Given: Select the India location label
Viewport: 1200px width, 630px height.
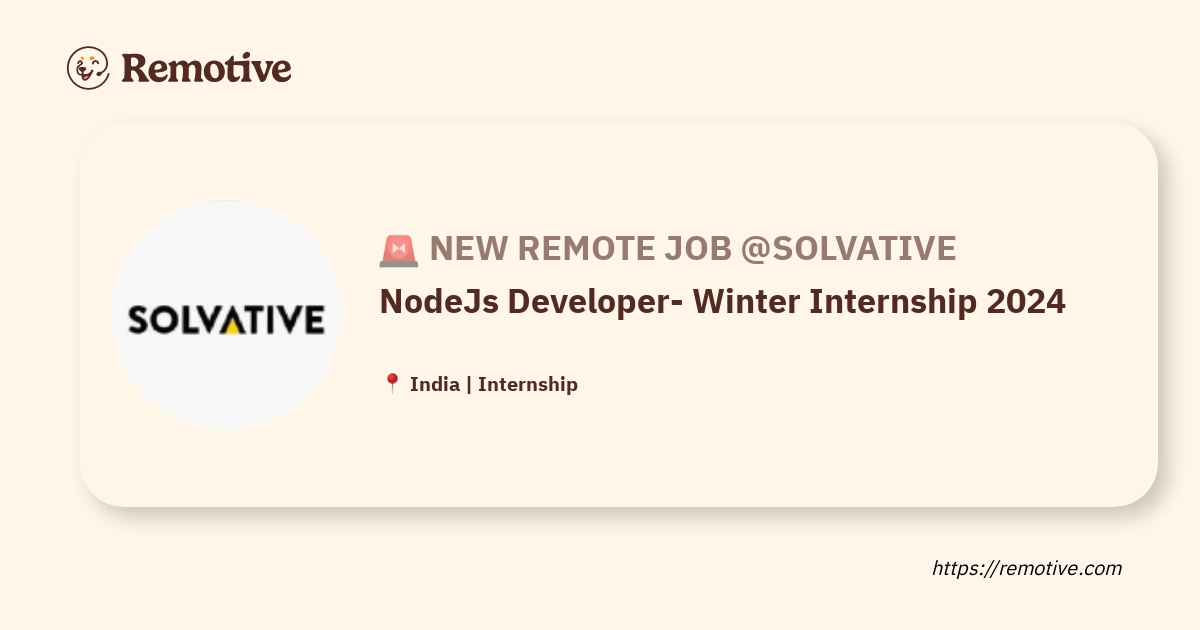Looking at the screenshot, I should pyautogui.click(x=435, y=384).
